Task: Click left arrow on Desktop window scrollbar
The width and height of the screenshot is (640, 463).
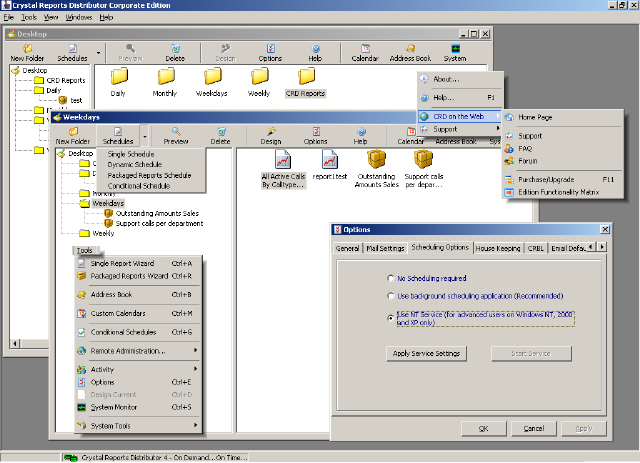Action: 15,343
